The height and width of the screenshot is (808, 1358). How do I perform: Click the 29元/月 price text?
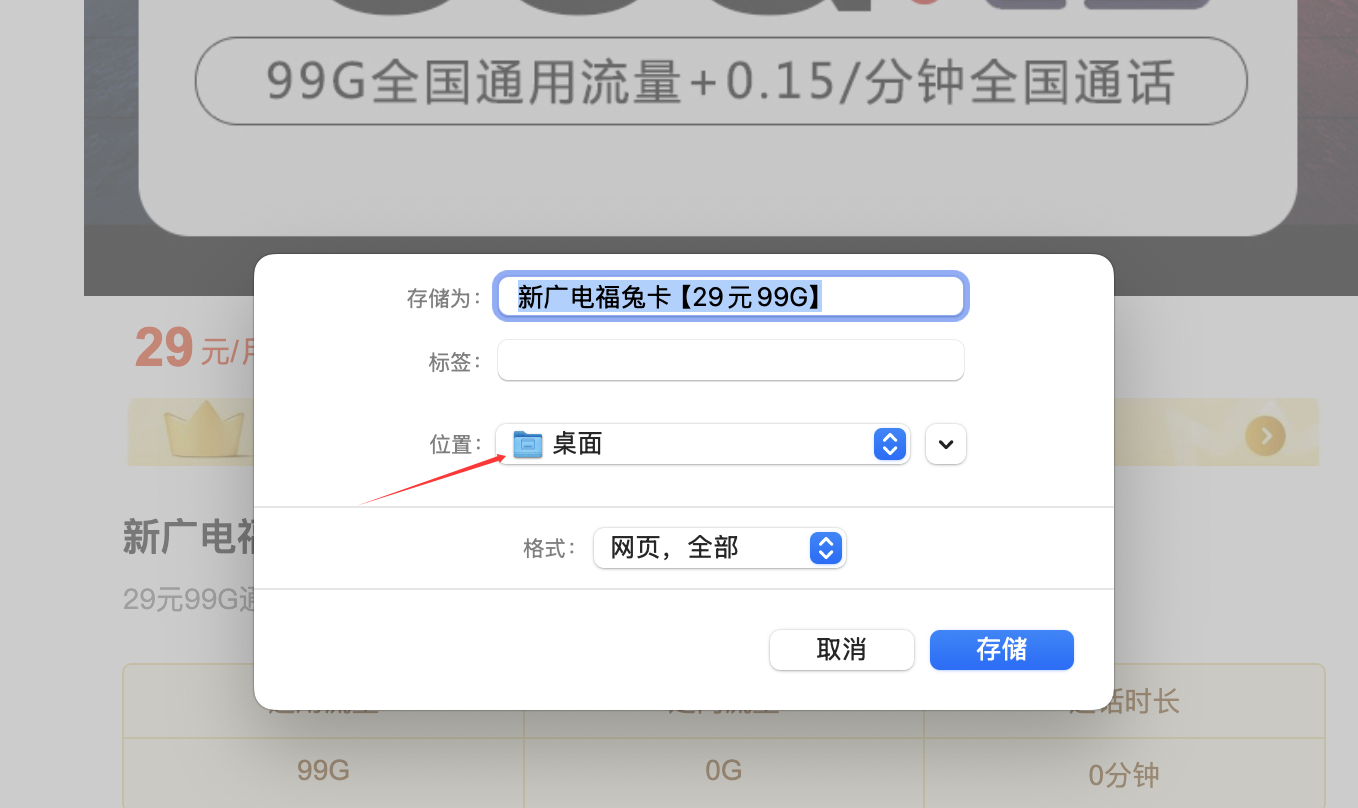click(194, 349)
